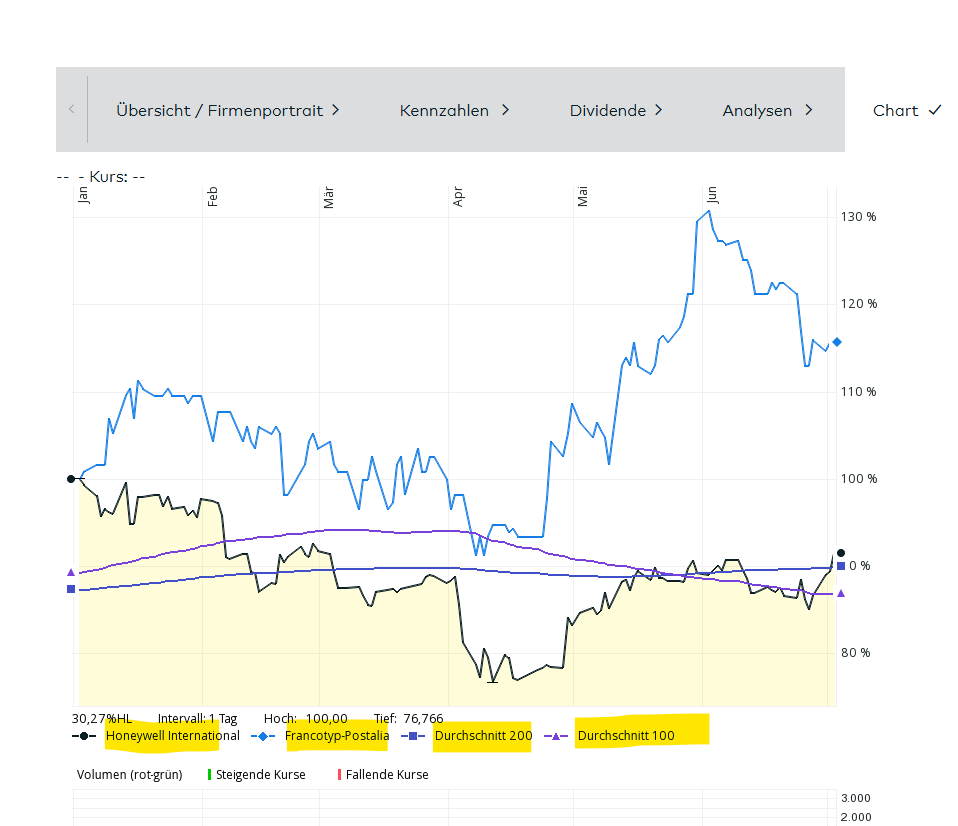Click blue square marker at left chart edge
958x826 pixels.
click(x=71, y=589)
